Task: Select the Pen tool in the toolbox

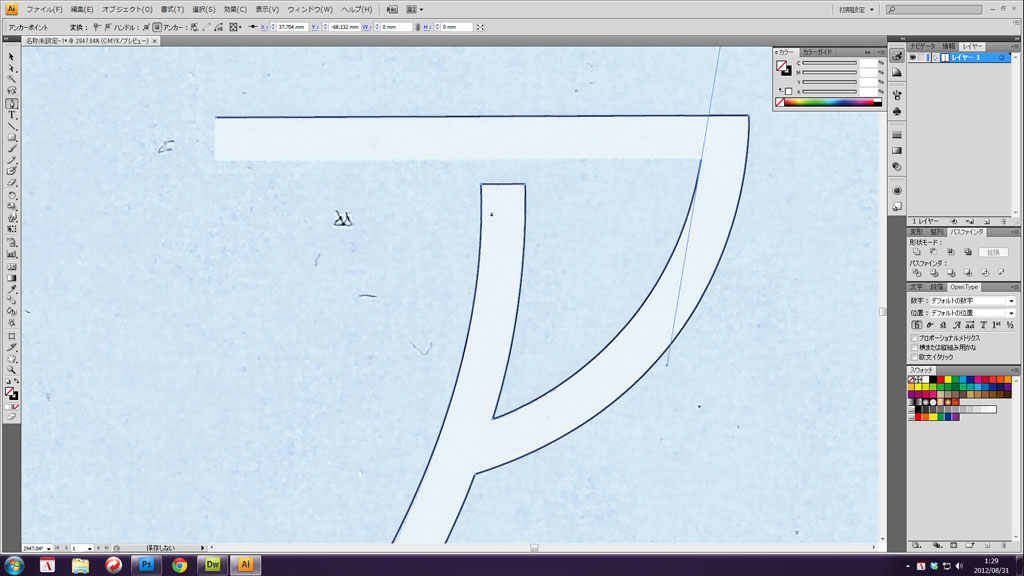Action: [x=12, y=103]
